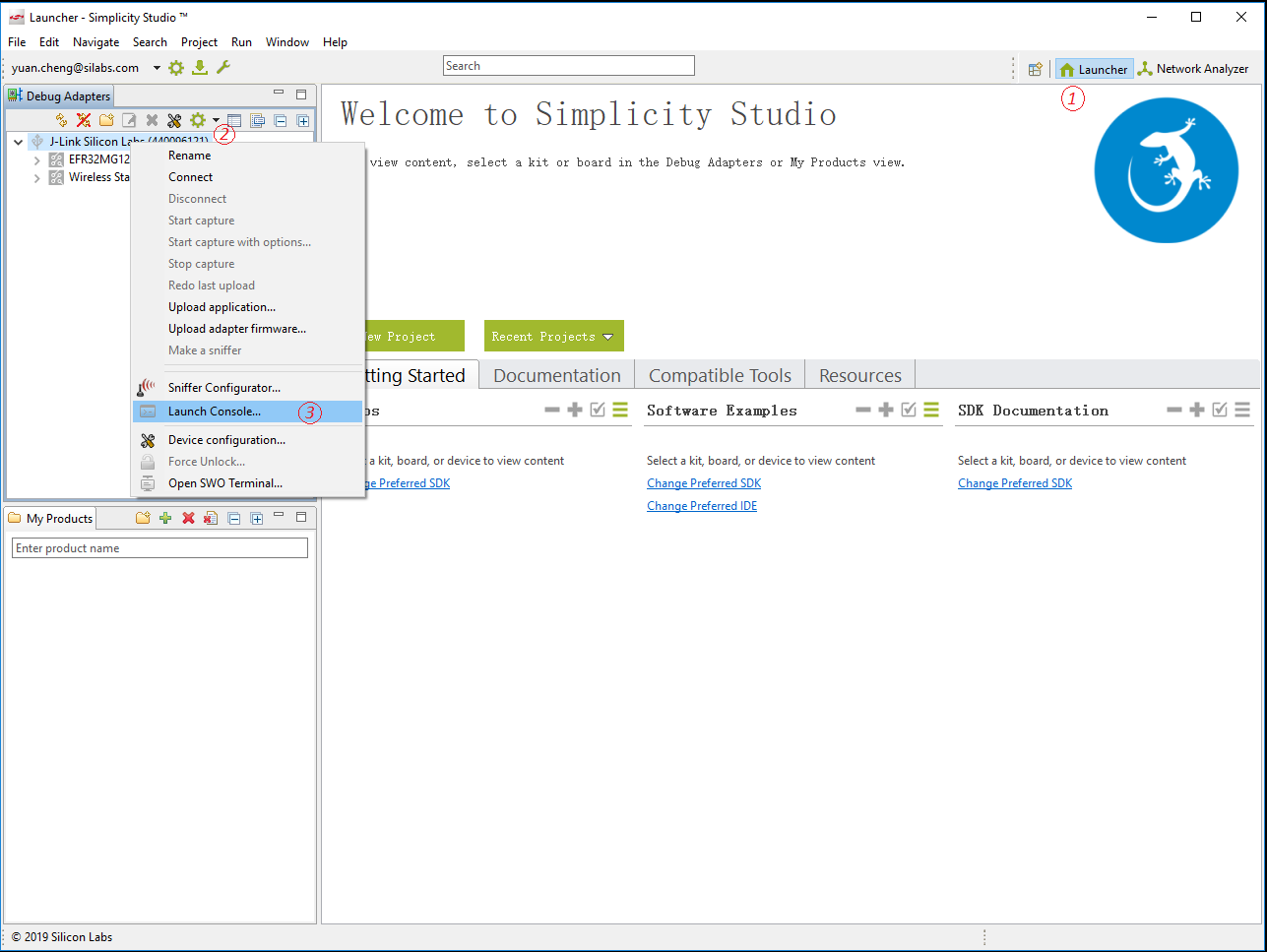Viewport: 1267px width, 952px height.
Task: Click Change Preferred SDK under SDK Documentation
Action: point(1015,483)
